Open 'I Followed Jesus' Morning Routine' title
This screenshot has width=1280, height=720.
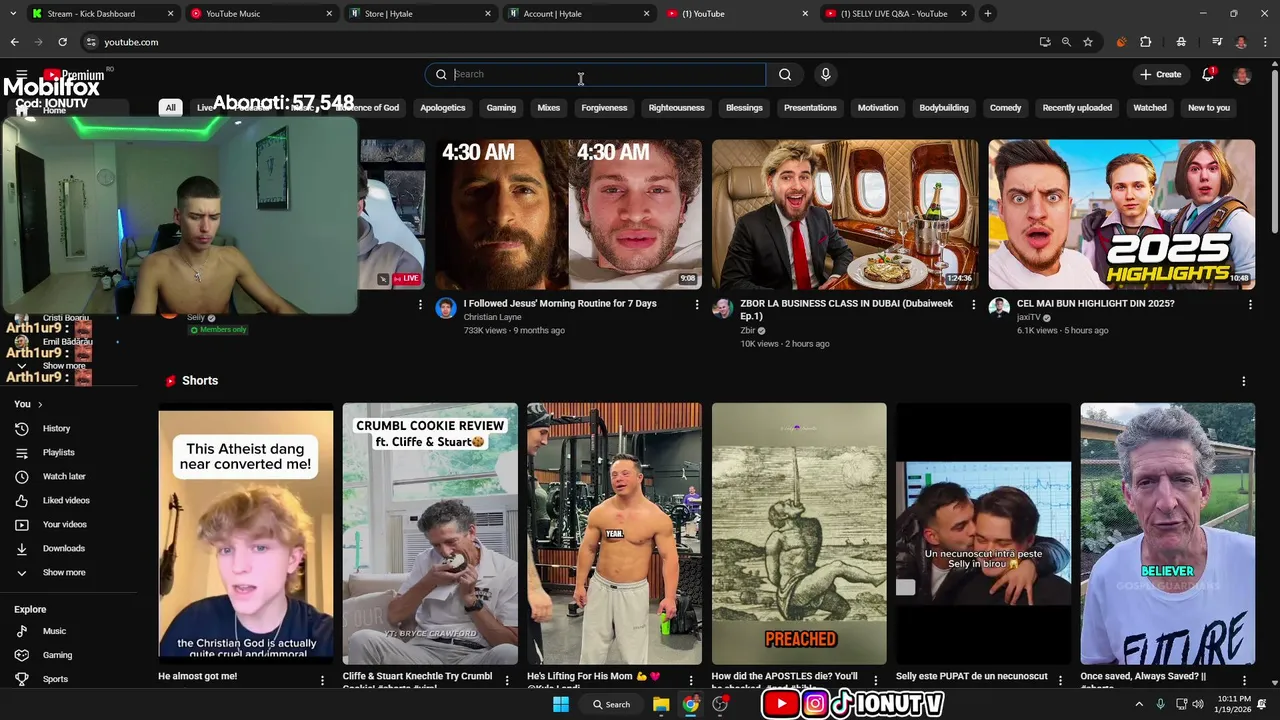(560, 303)
